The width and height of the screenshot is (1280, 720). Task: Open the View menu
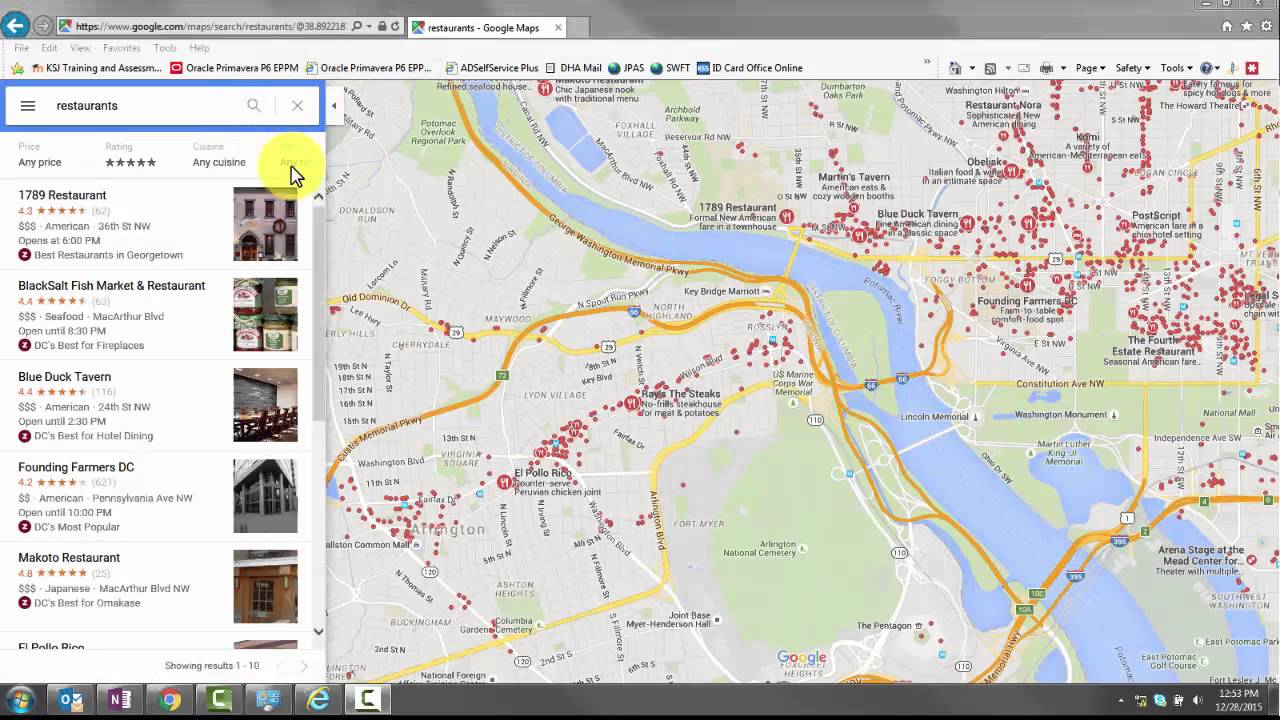(80, 48)
